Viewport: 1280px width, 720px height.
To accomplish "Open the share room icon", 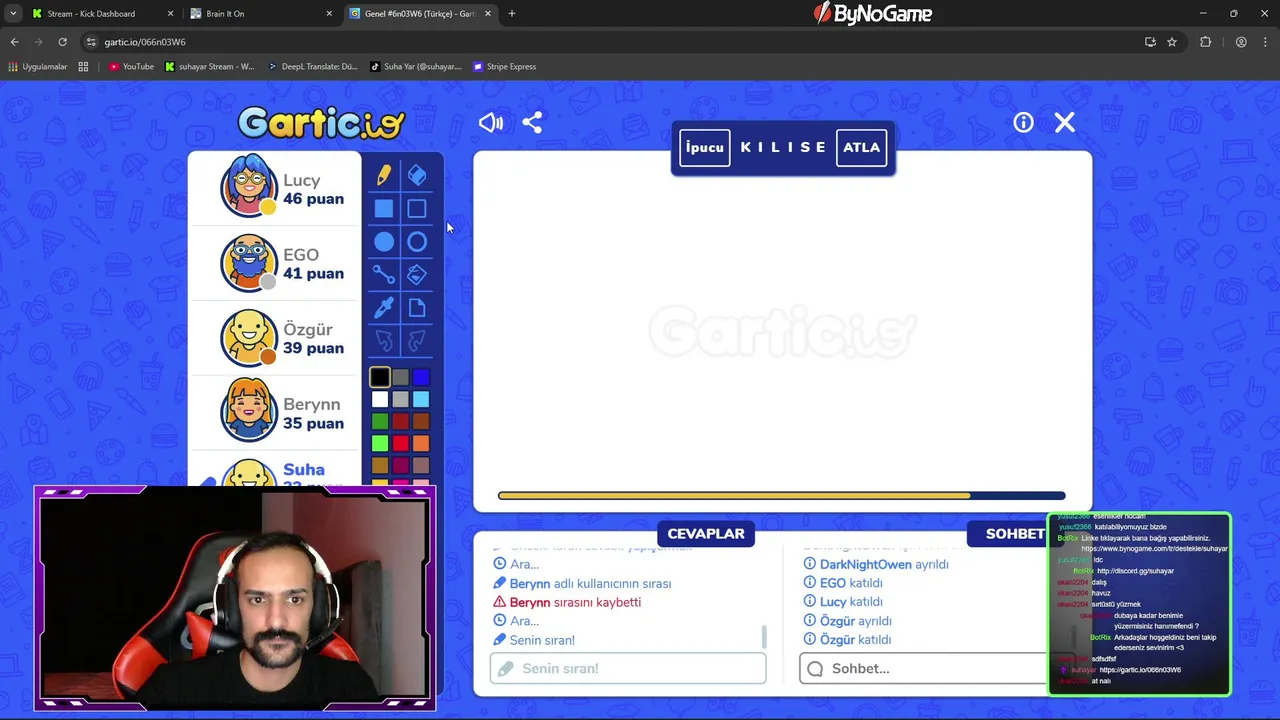I will 532,122.
